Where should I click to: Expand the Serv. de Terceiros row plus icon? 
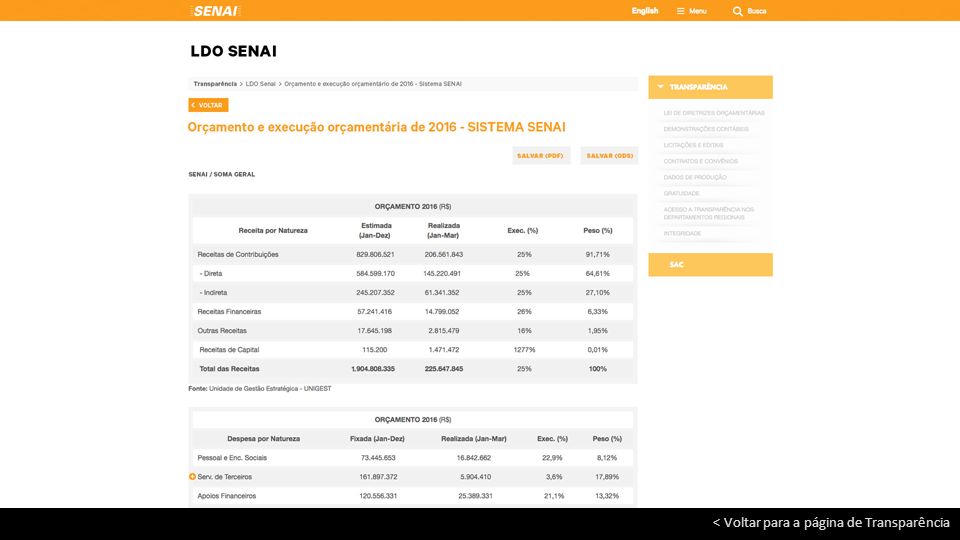click(192, 476)
